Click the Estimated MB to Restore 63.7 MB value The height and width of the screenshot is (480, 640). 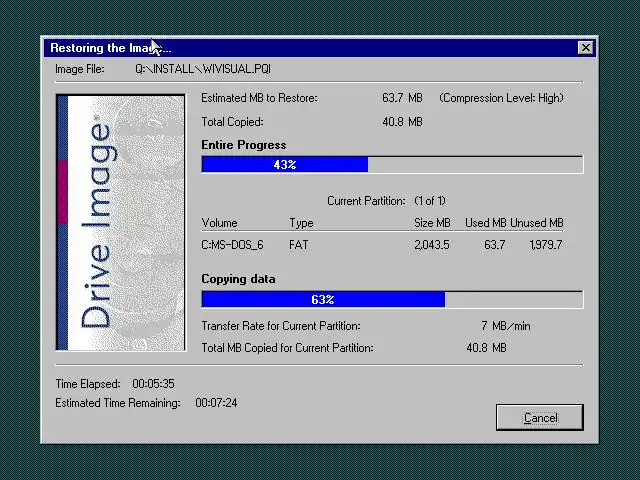tap(402, 98)
